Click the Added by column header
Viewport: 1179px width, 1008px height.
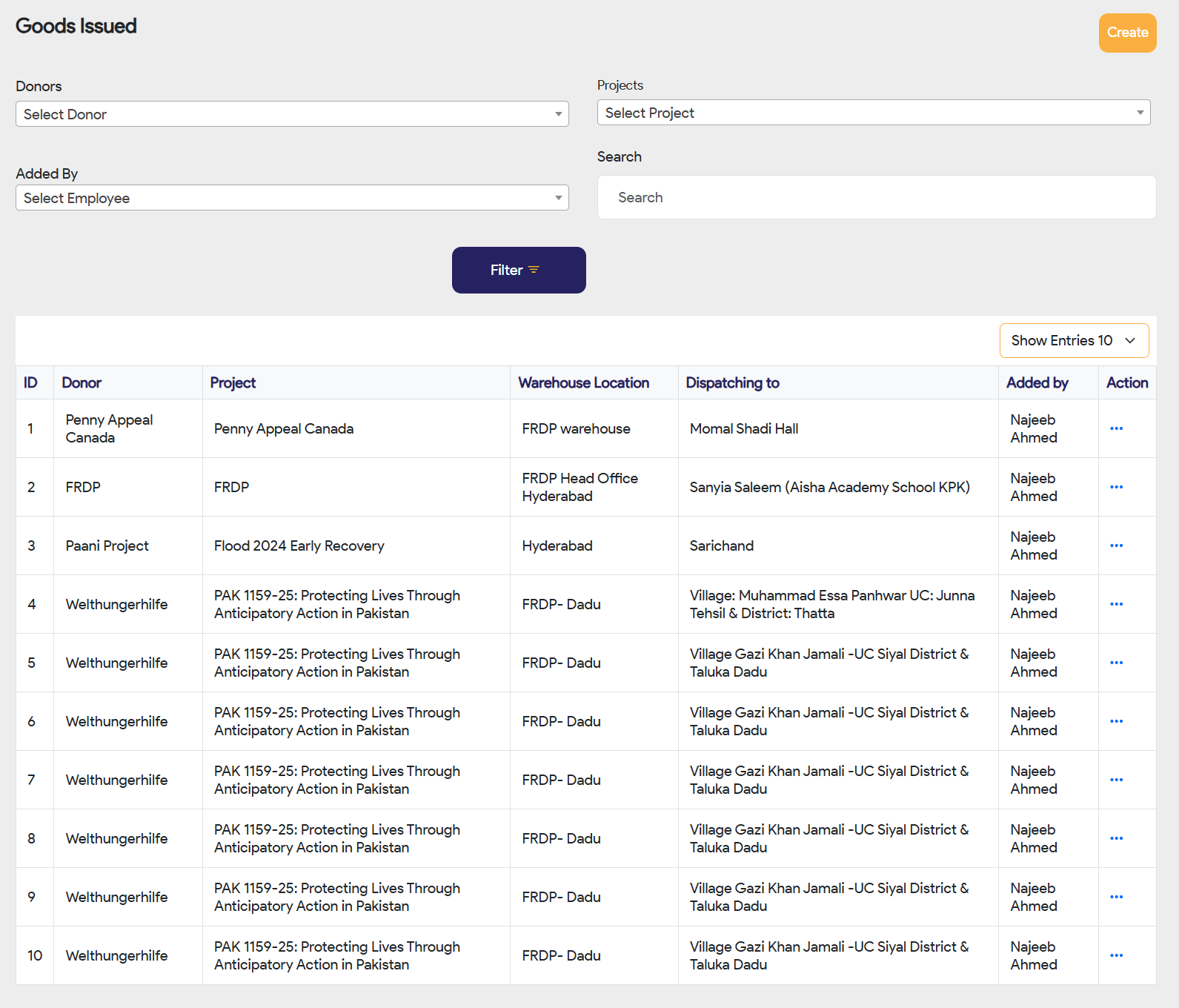pyautogui.click(x=1037, y=382)
